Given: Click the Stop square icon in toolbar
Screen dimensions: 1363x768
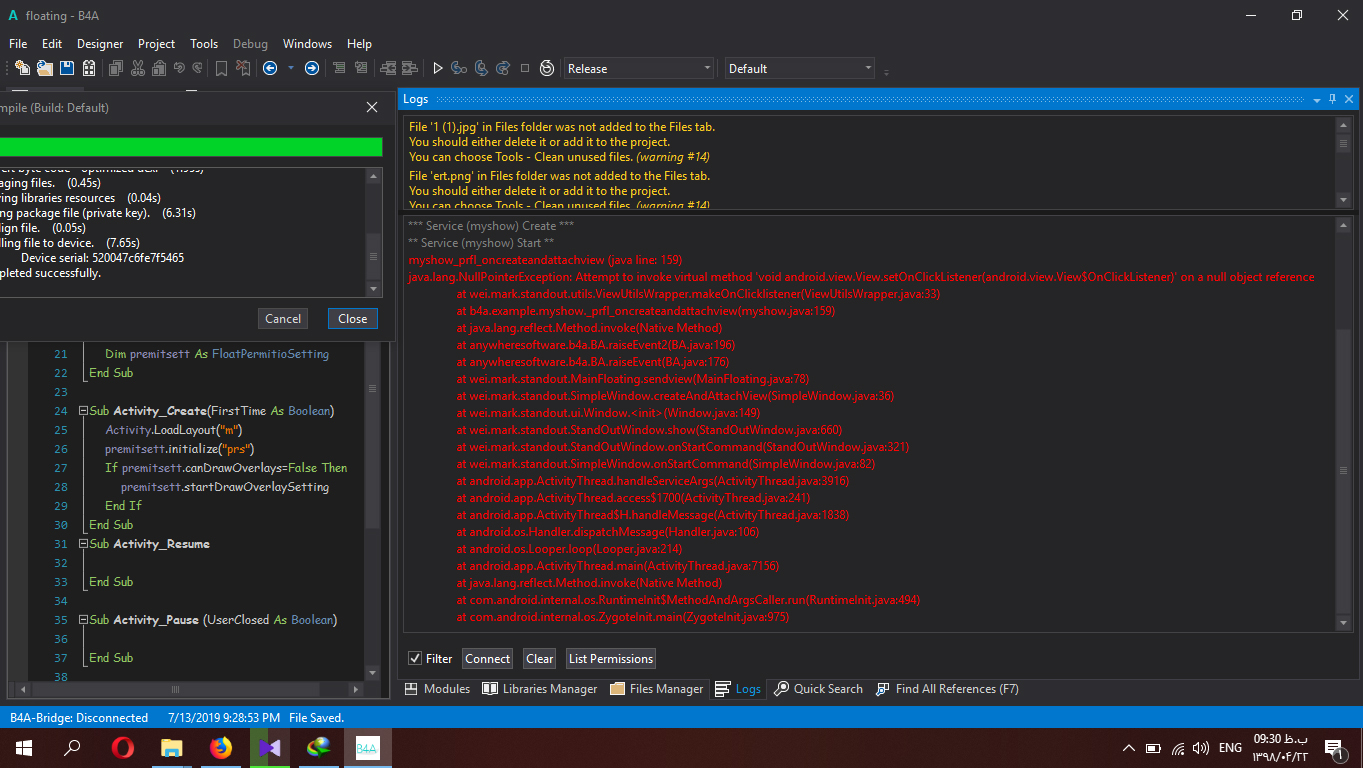Looking at the screenshot, I should pyautogui.click(x=525, y=68).
